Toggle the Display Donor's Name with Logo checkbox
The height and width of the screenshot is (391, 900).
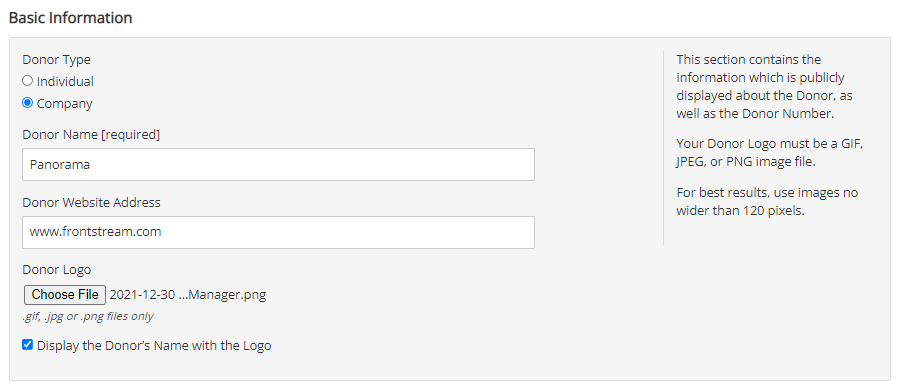tap(27, 345)
